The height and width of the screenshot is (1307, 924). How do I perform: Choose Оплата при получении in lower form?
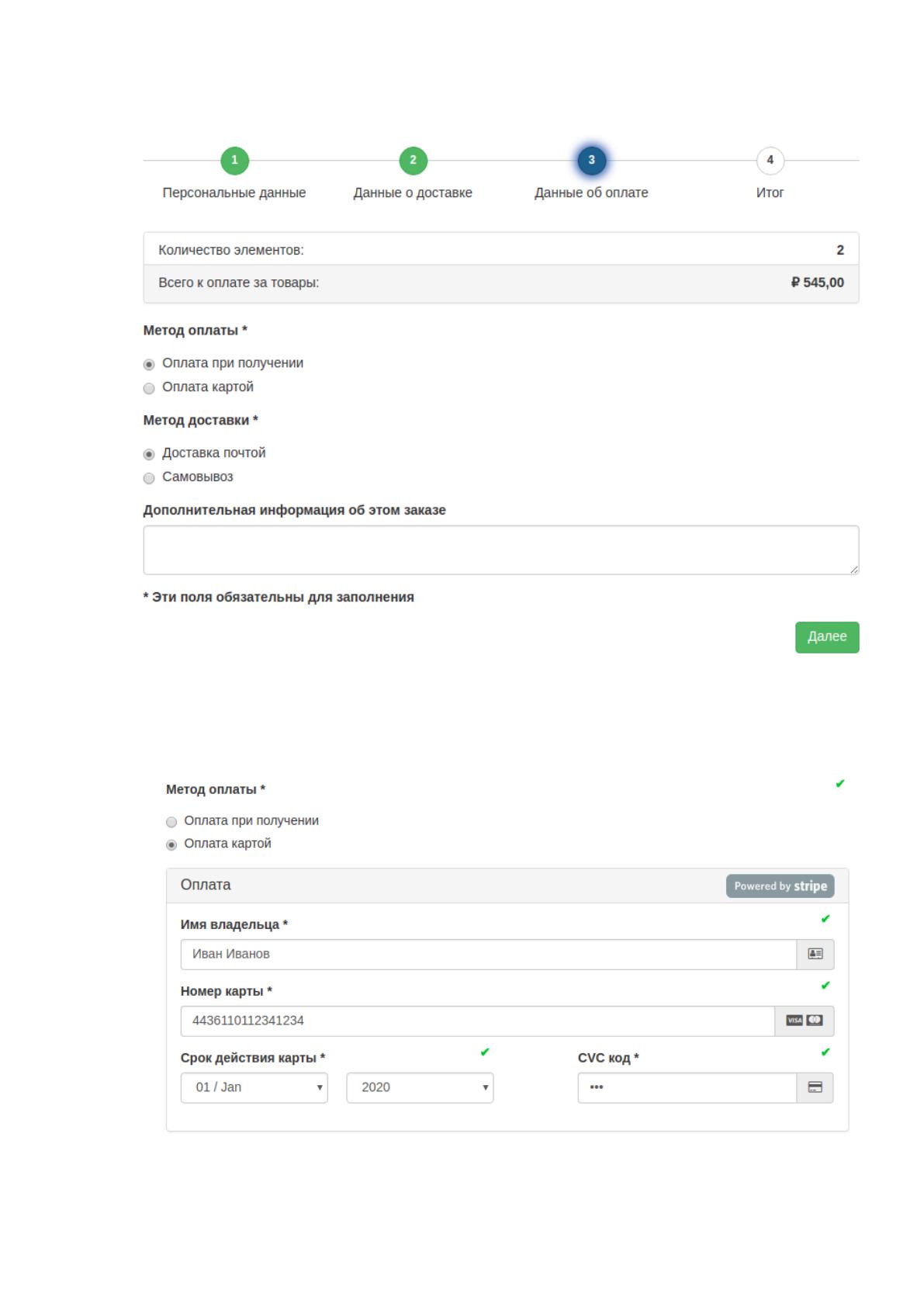tap(171, 822)
